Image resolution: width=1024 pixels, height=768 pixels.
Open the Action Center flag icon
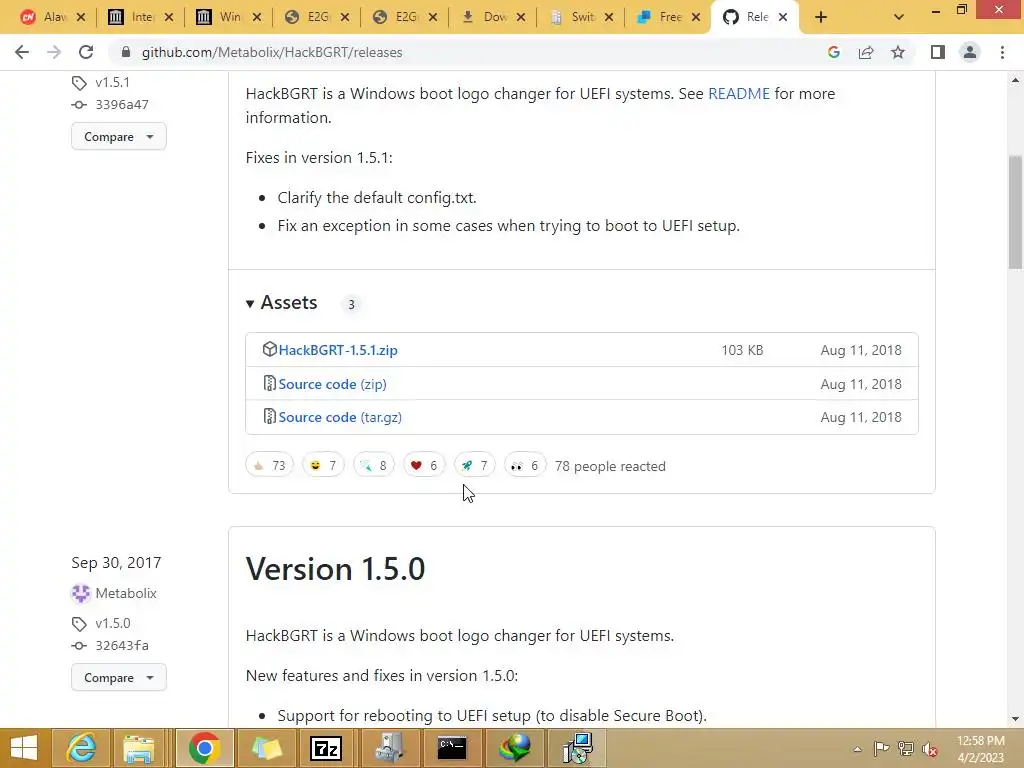click(x=881, y=749)
